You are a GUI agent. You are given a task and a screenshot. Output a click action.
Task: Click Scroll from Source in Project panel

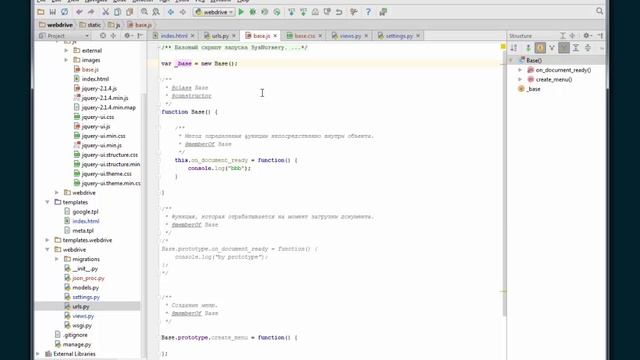tap(103, 36)
